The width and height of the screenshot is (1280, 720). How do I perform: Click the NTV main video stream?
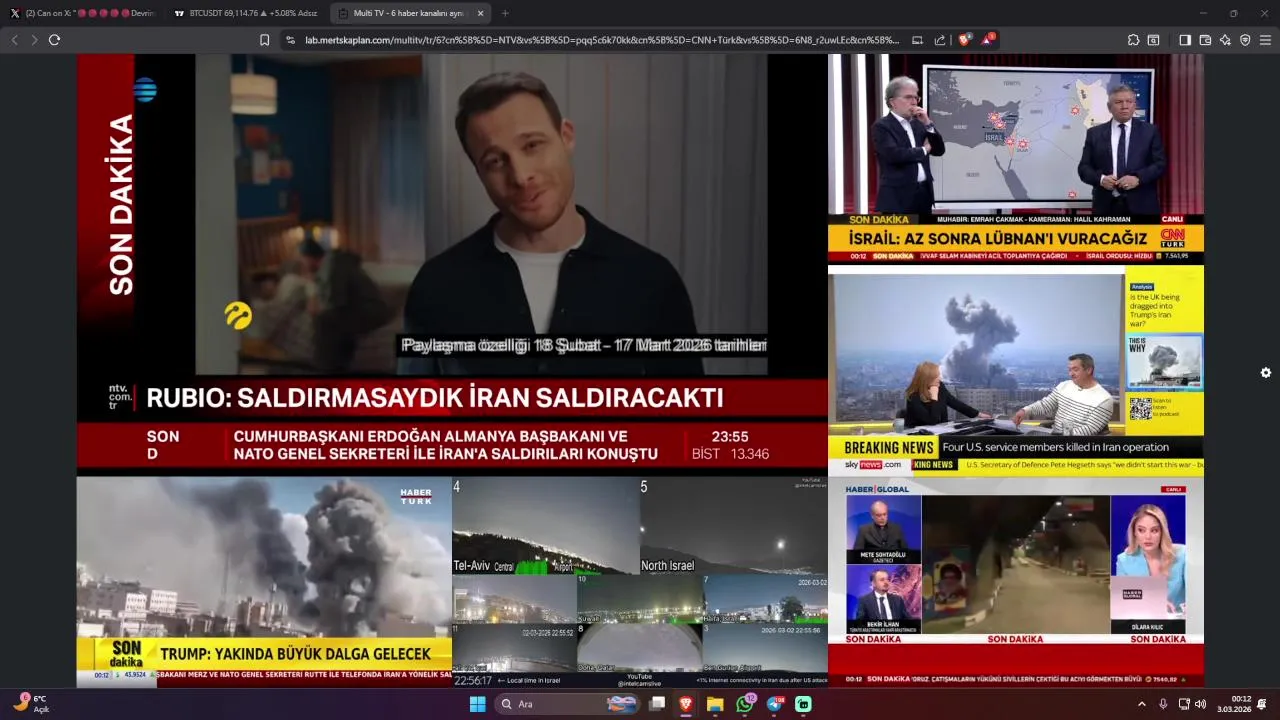pyautogui.click(x=452, y=265)
